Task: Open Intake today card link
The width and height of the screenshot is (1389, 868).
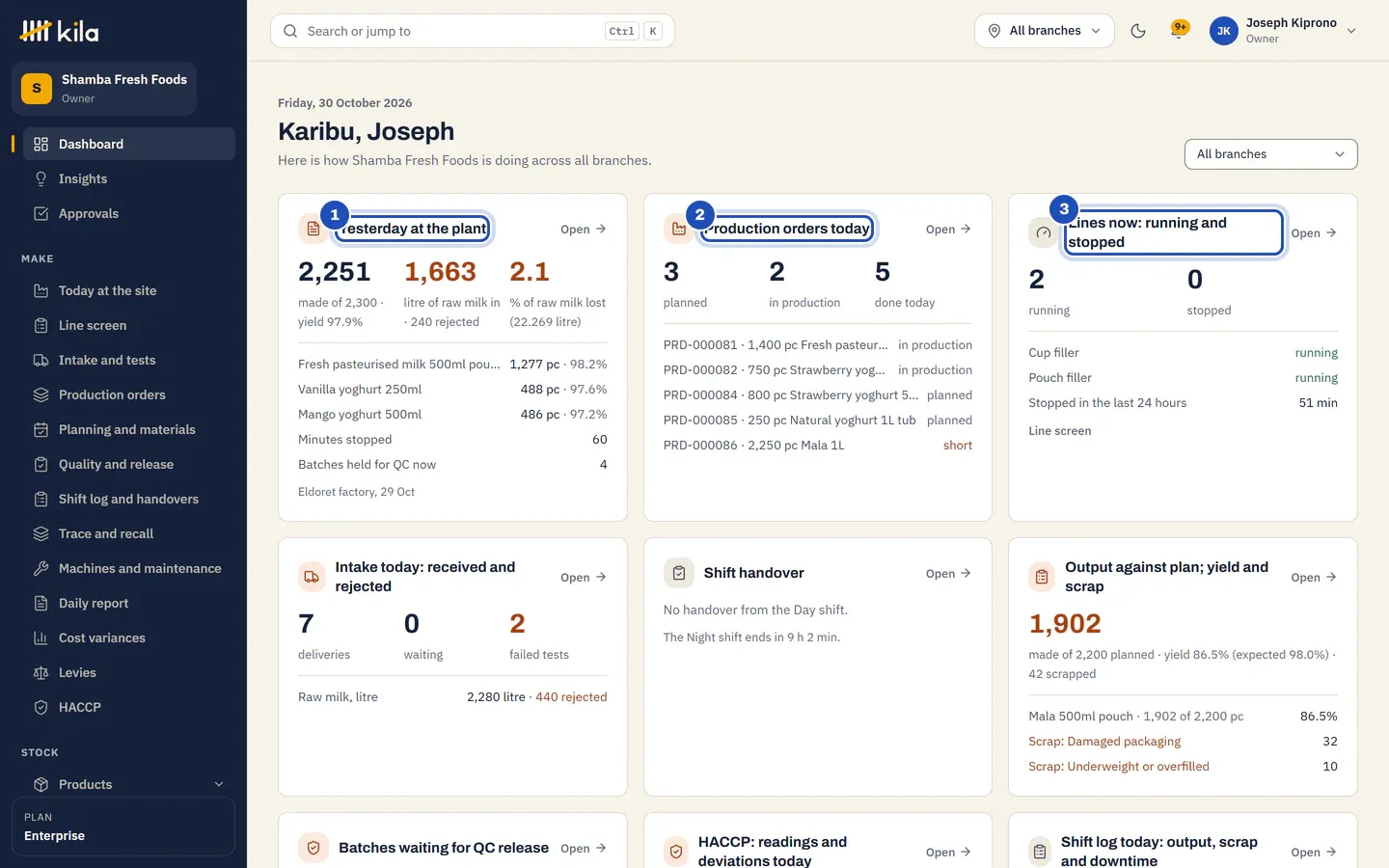Action: [x=584, y=577]
